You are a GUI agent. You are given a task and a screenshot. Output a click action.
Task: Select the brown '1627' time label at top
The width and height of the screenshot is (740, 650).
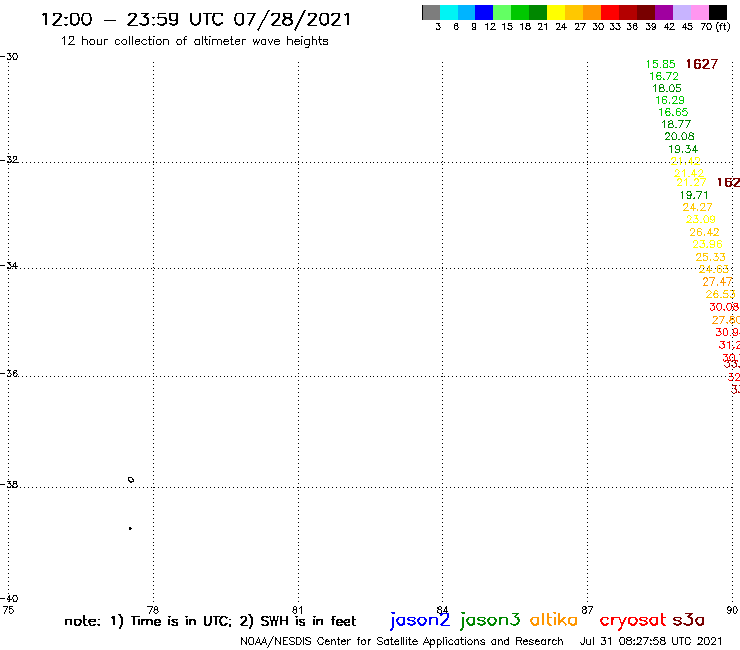[702, 64]
